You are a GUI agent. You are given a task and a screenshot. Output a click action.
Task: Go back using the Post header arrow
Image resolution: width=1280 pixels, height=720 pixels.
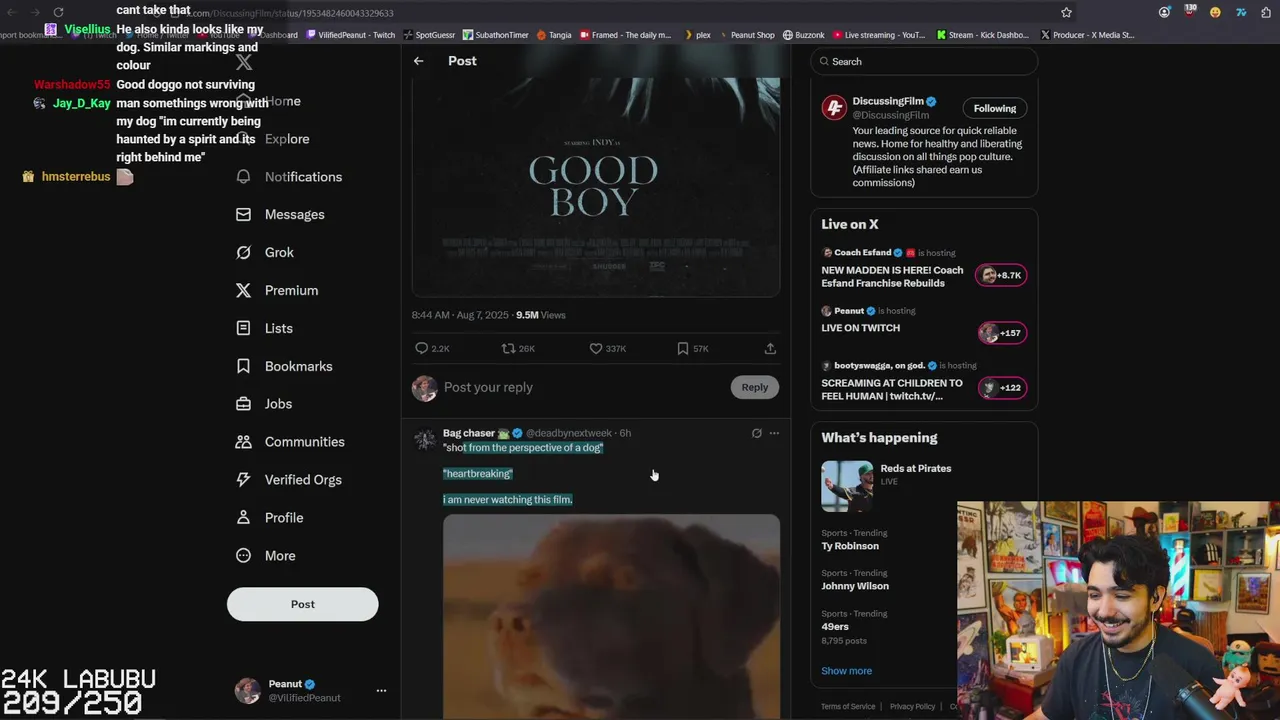(x=418, y=61)
